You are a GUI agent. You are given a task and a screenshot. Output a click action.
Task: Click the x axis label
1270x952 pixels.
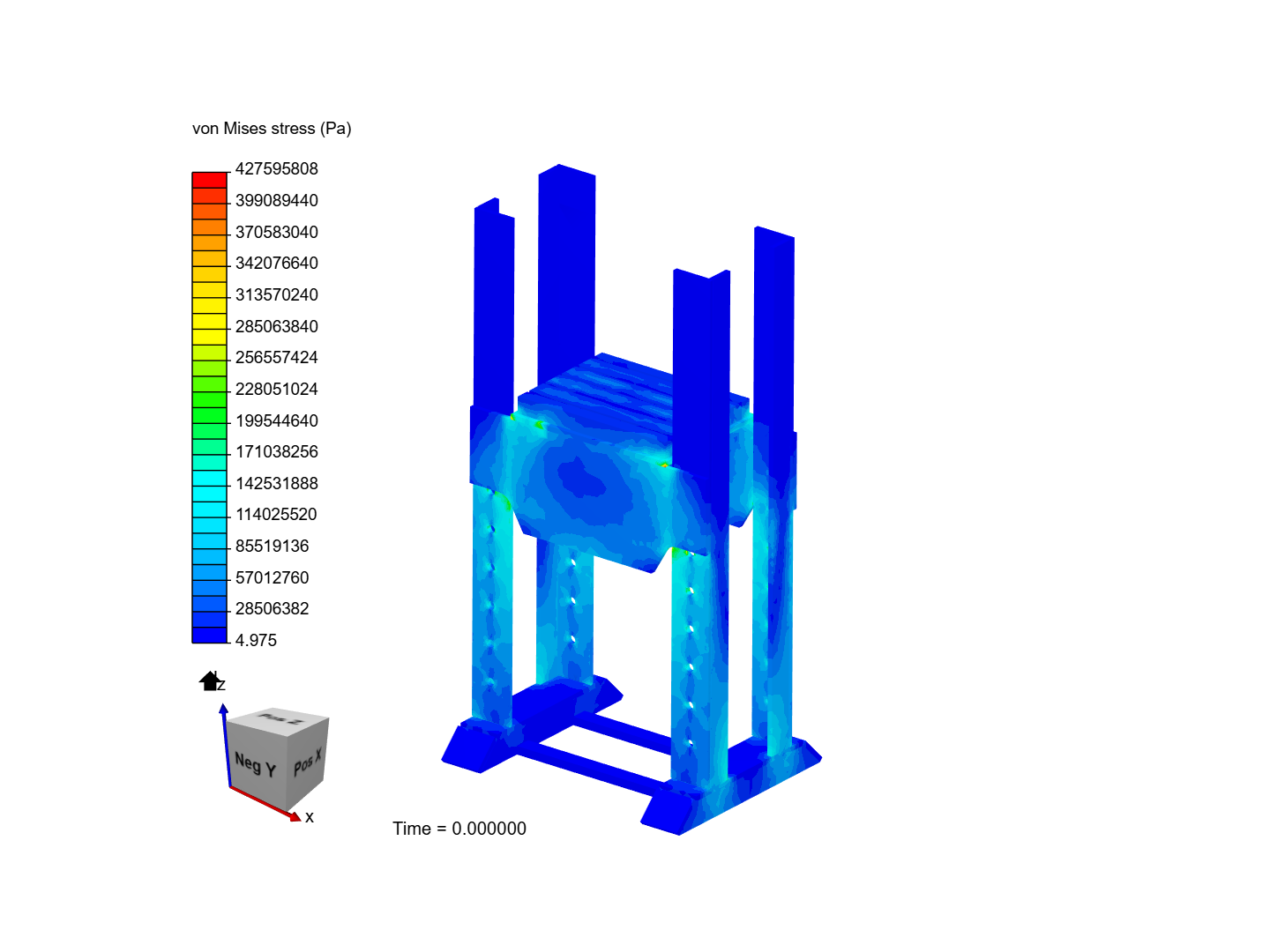click(x=310, y=817)
